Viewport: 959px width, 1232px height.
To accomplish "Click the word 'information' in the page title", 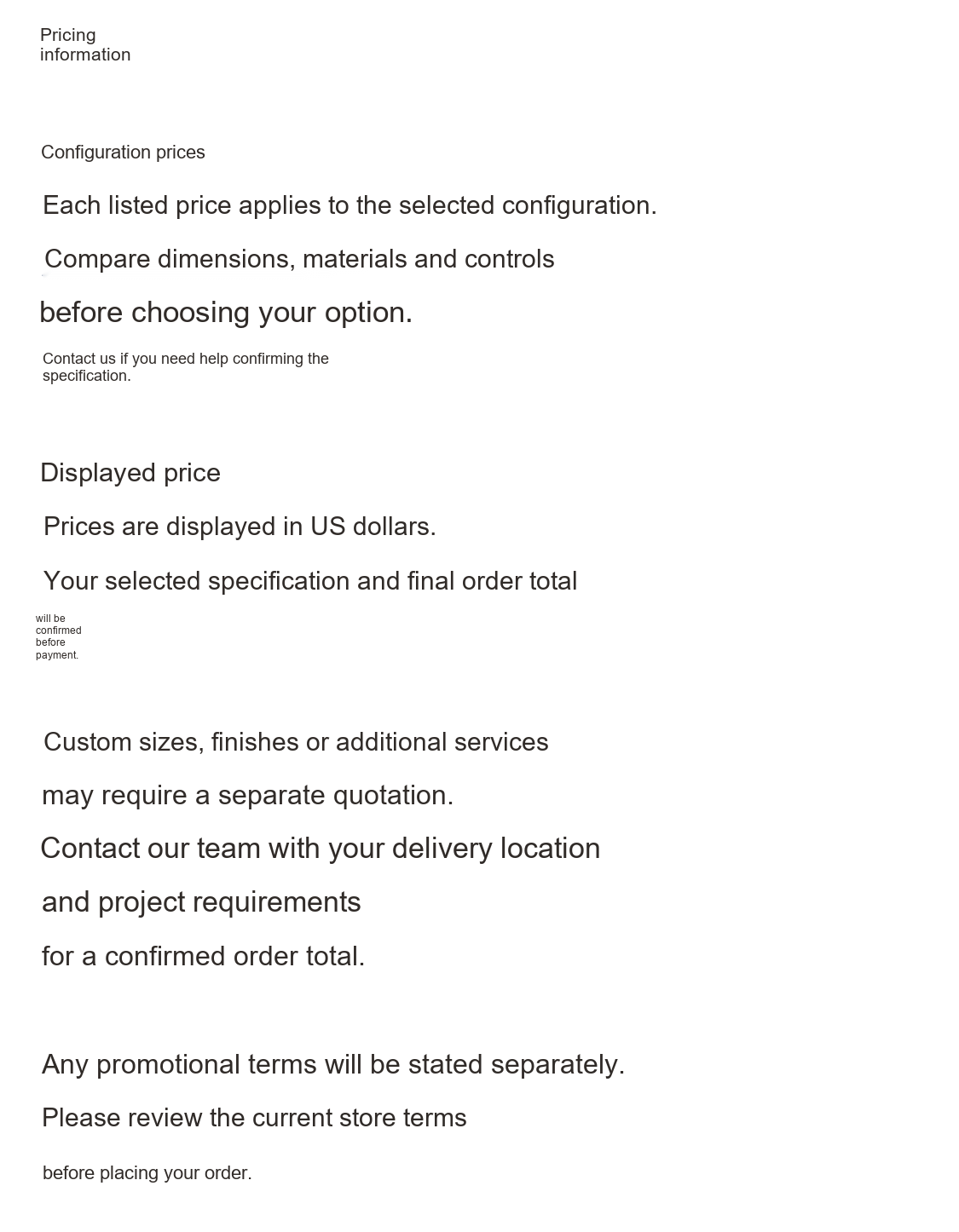I will 85,55.
